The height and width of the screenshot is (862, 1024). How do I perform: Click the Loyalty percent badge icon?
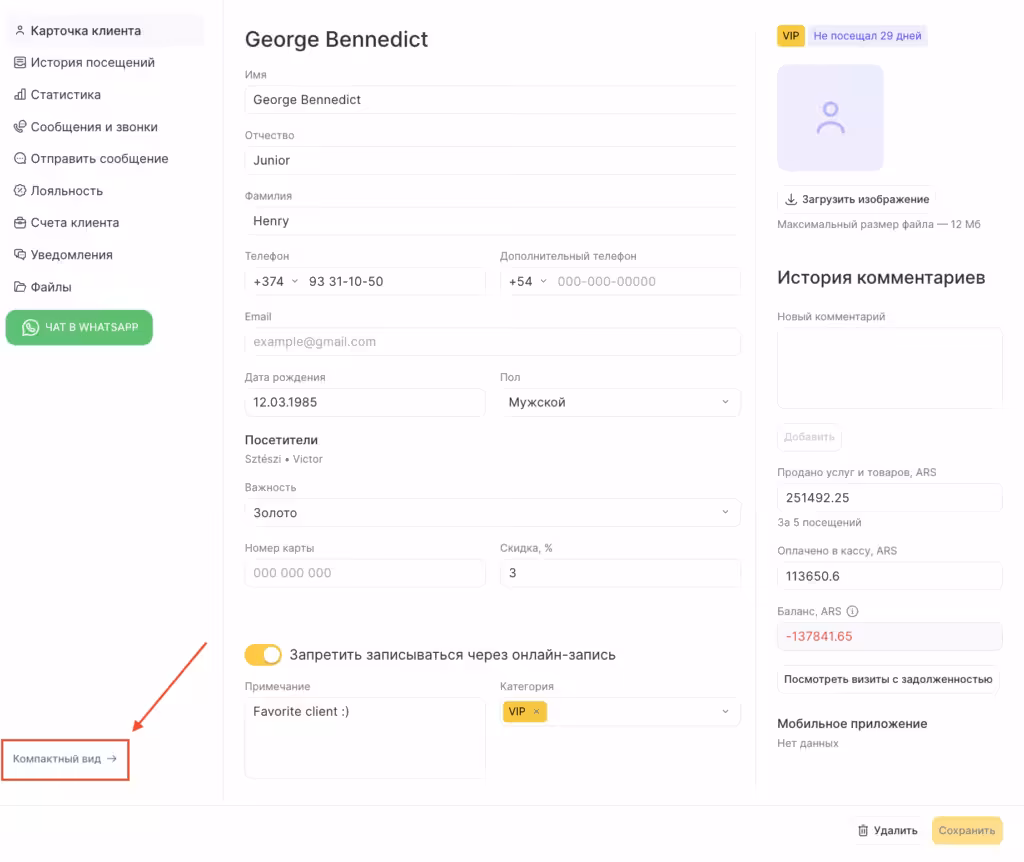pyautogui.click(x=20, y=191)
